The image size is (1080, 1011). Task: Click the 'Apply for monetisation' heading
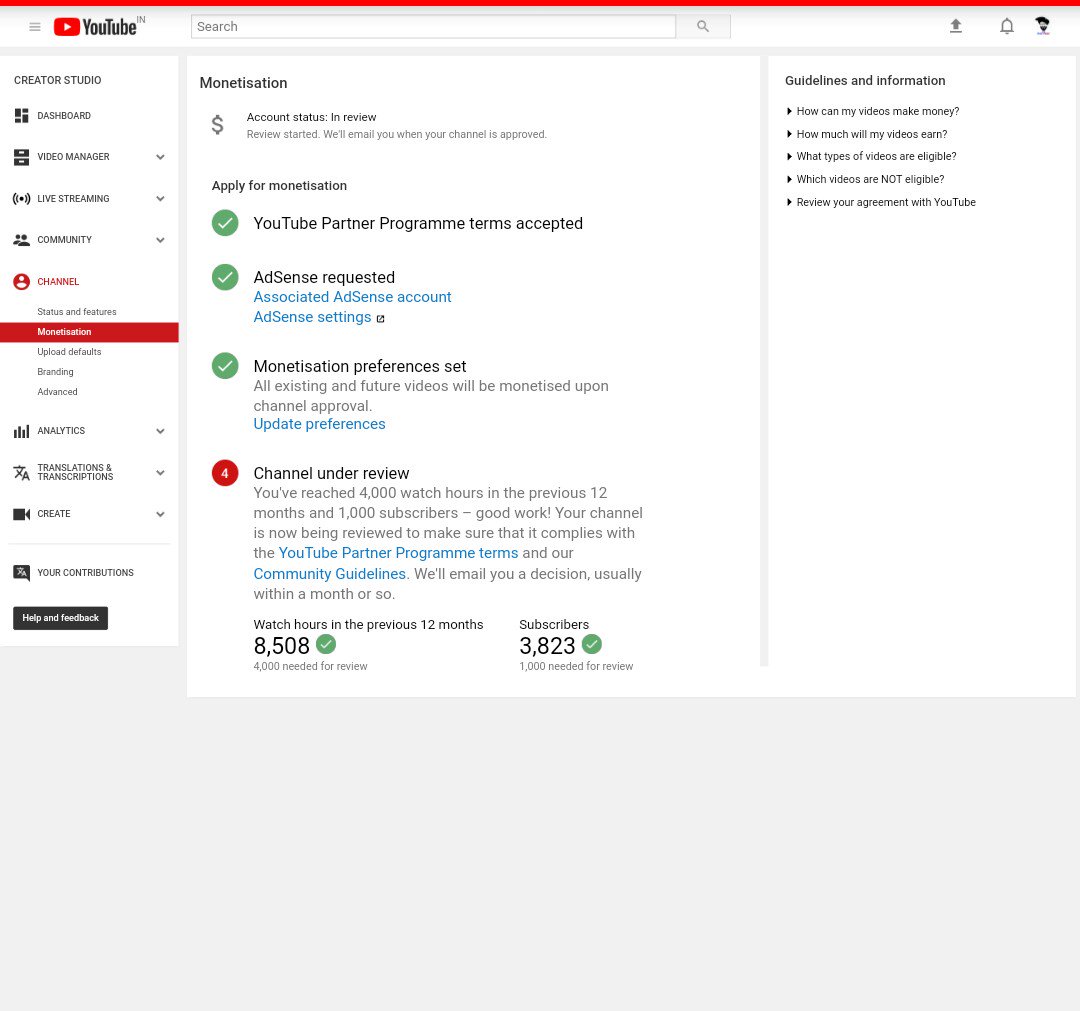point(279,186)
